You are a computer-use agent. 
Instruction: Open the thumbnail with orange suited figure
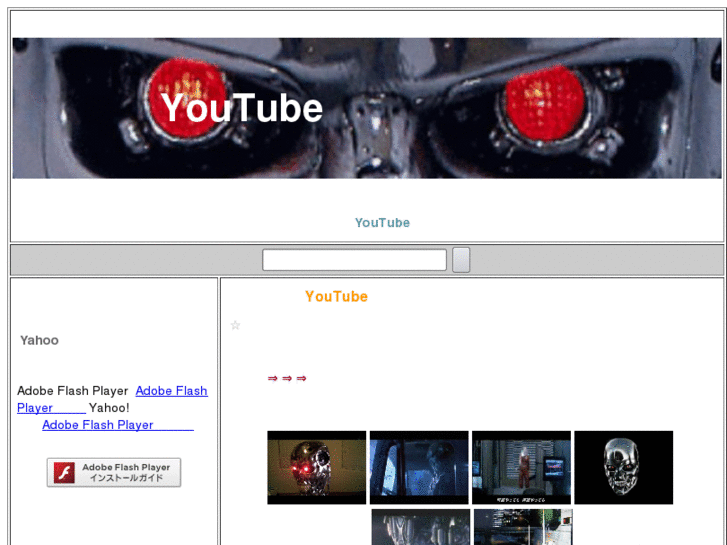(x=521, y=468)
